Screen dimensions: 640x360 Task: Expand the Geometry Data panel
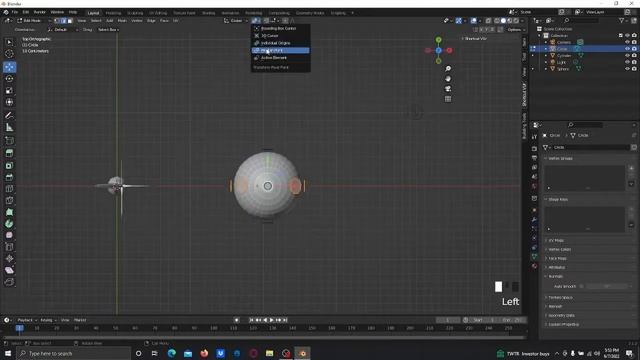(561, 316)
